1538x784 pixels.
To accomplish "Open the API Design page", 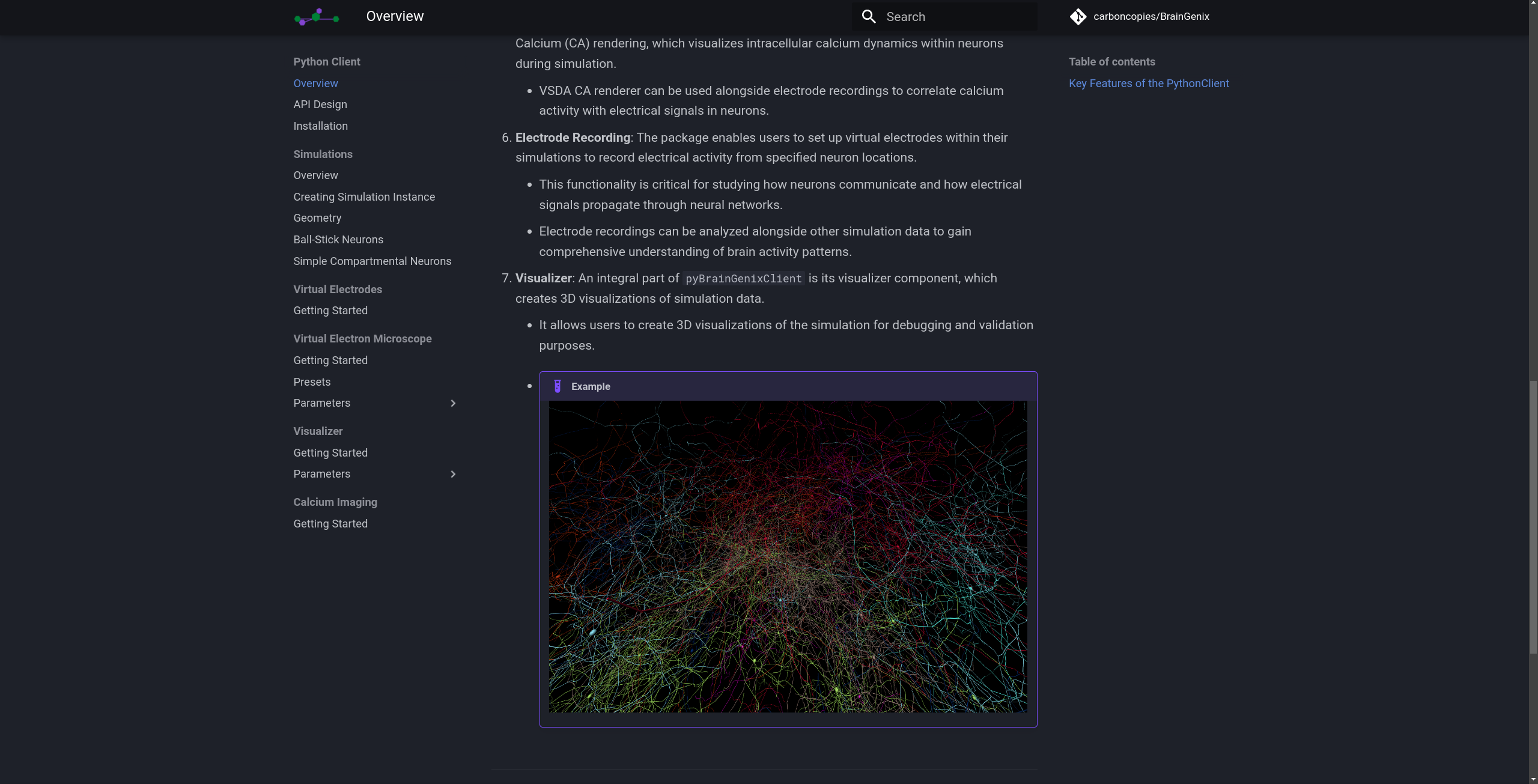I will pyautogui.click(x=320, y=105).
